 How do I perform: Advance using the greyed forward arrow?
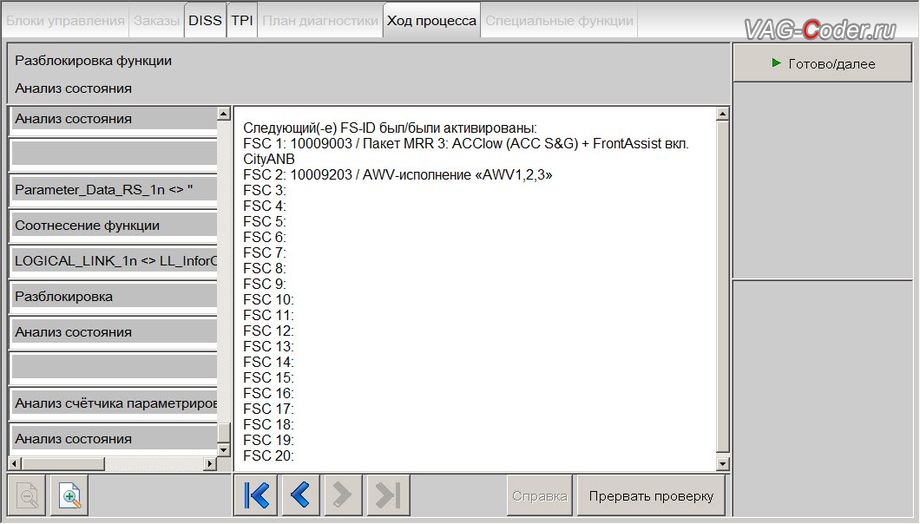point(342,495)
